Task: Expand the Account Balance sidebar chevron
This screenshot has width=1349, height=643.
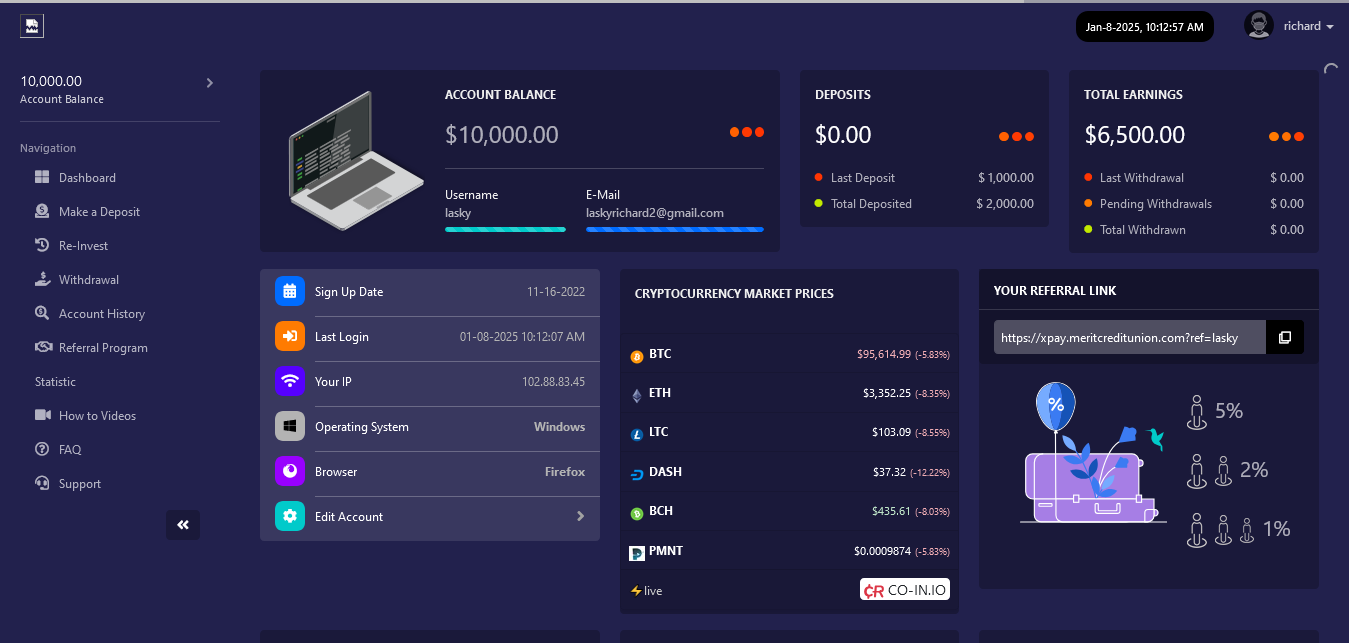Action: 210,83
